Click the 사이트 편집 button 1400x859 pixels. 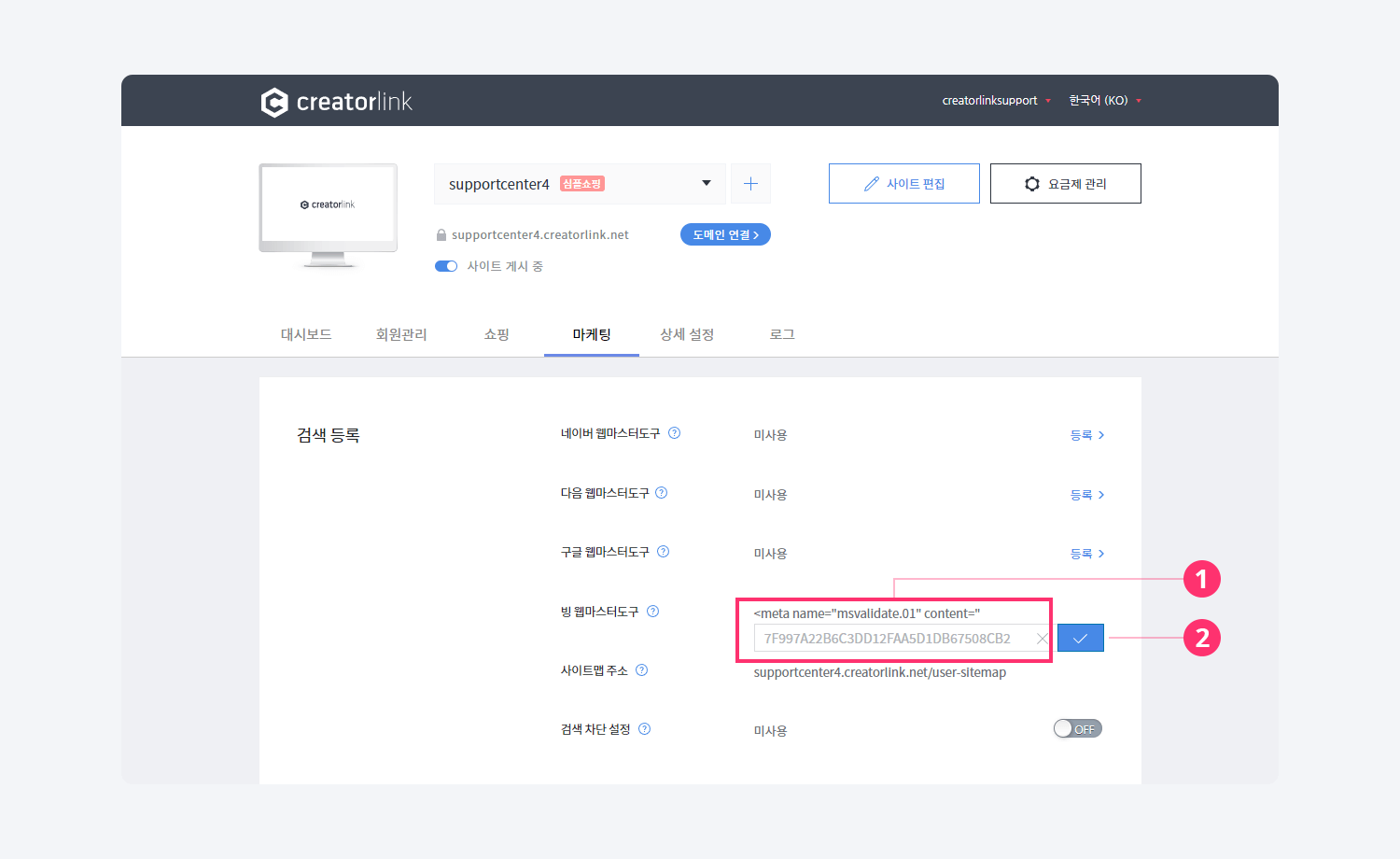(x=903, y=184)
